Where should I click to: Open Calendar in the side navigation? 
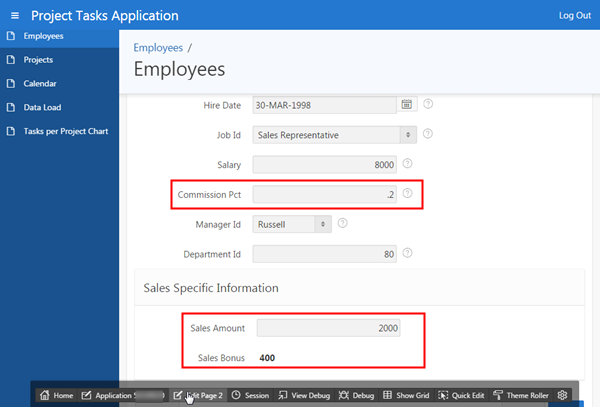click(x=40, y=83)
